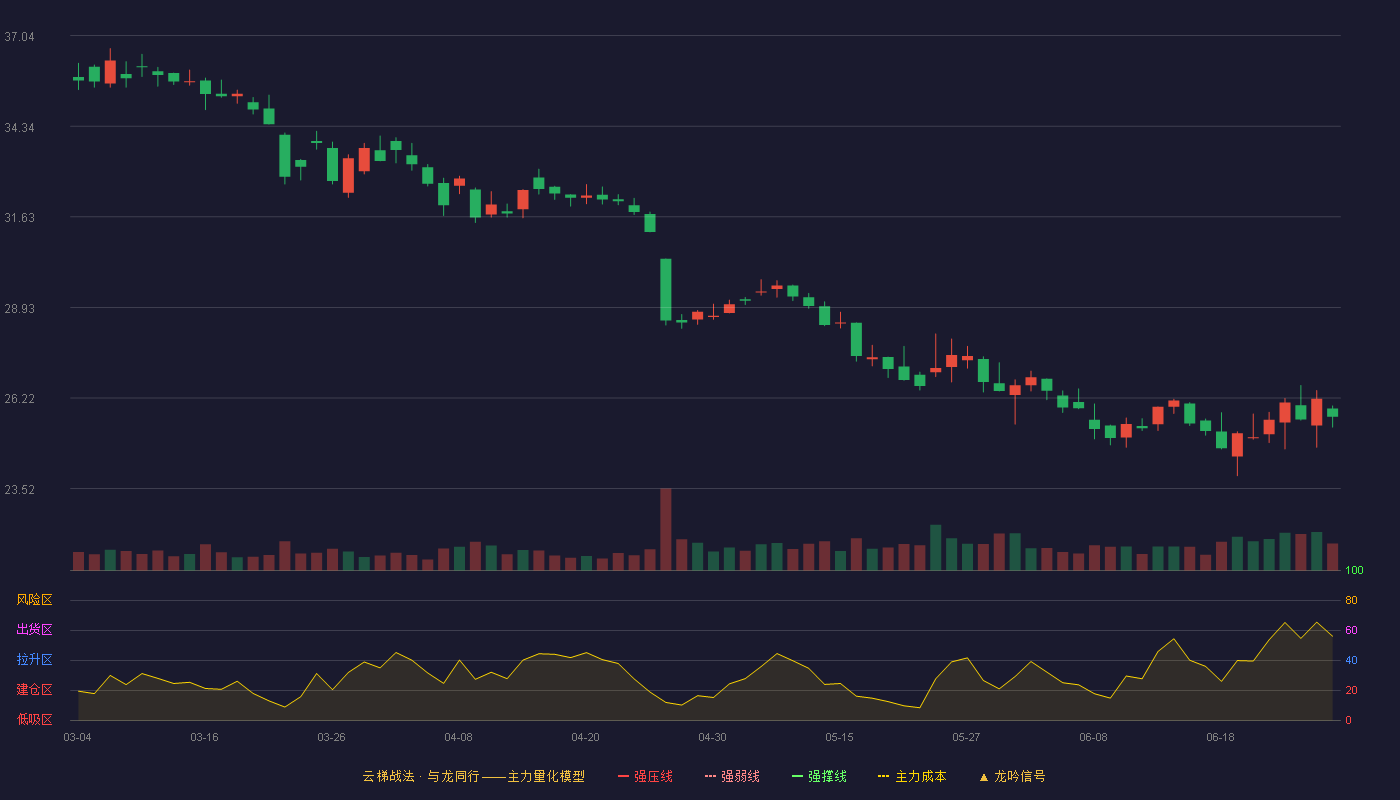Toggle the 强压线 legend entry
The image size is (1400, 800).
click(645, 776)
